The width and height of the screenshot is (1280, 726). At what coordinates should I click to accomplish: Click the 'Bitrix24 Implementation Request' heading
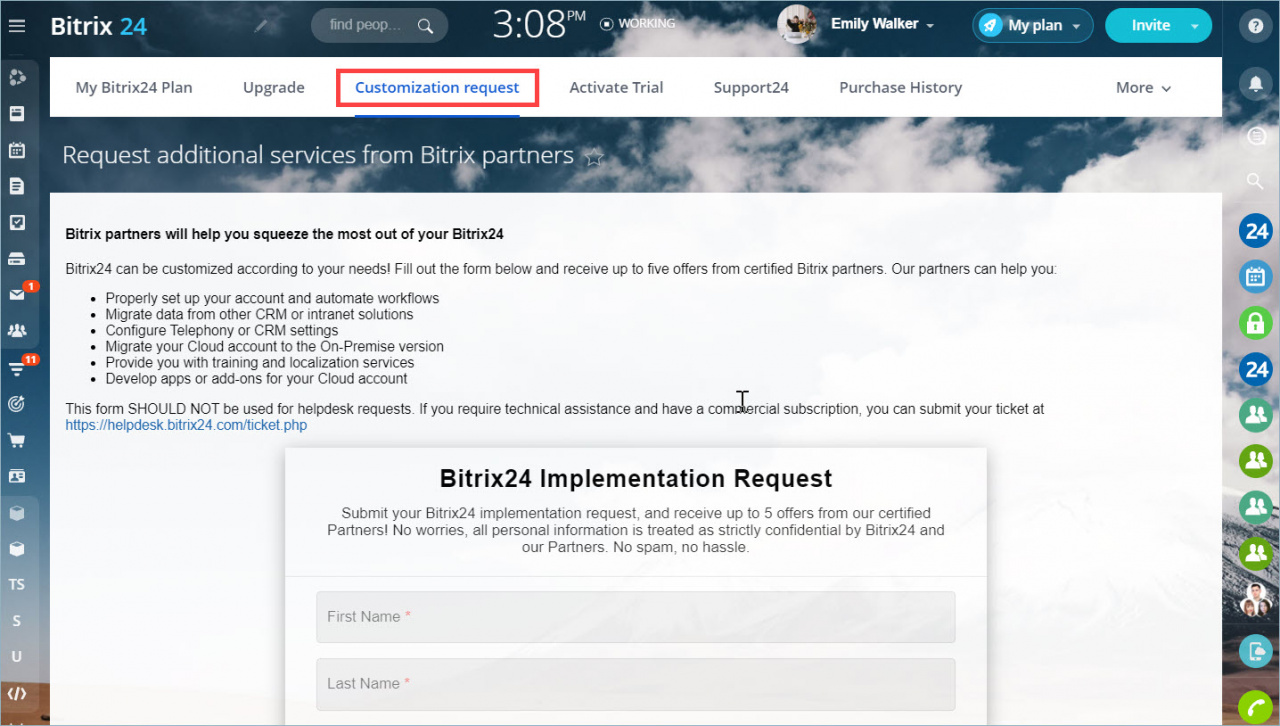point(636,479)
